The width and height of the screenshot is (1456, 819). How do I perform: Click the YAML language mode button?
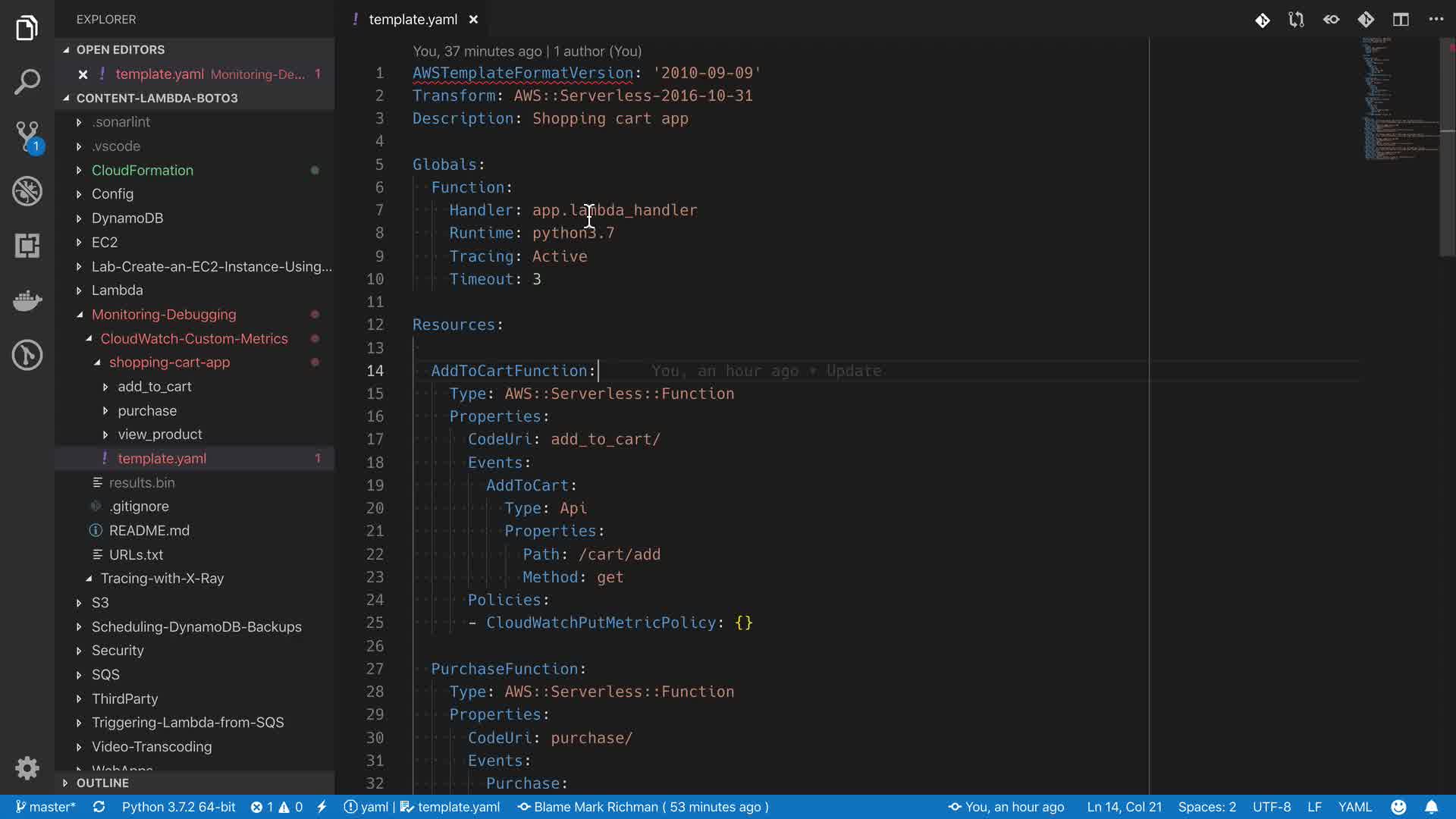click(1354, 807)
